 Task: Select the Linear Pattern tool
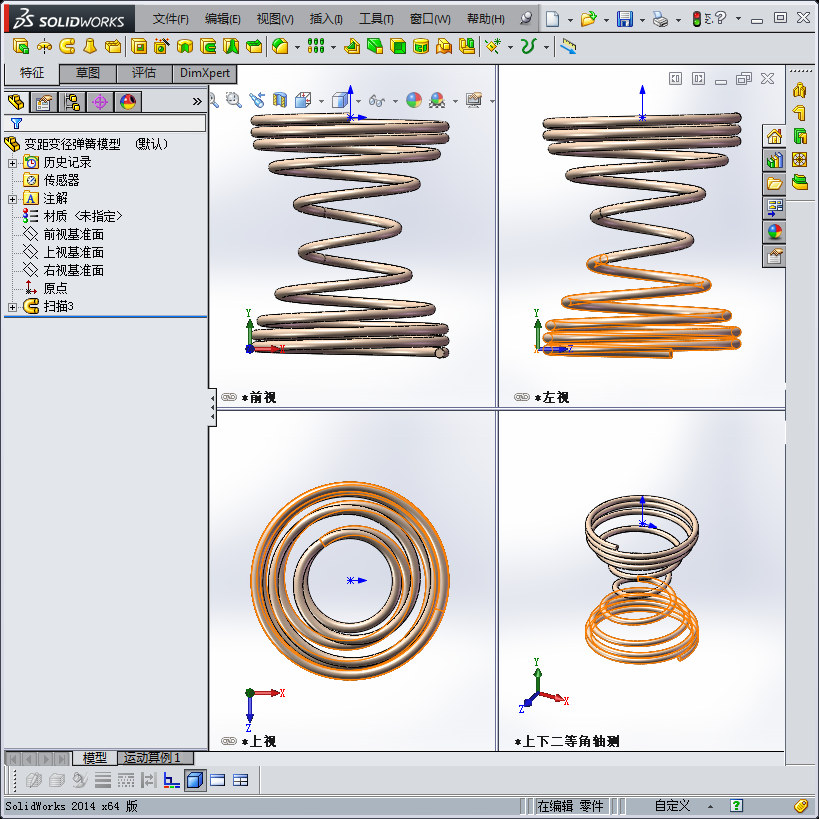(x=316, y=46)
